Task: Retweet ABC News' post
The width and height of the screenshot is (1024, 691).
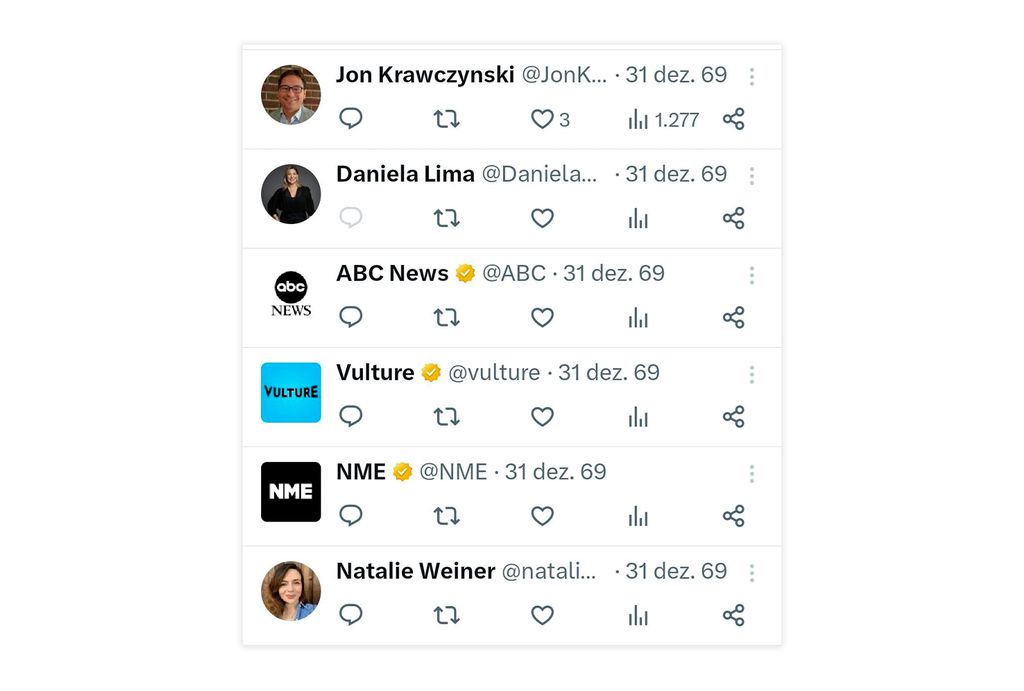Action: [447, 317]
